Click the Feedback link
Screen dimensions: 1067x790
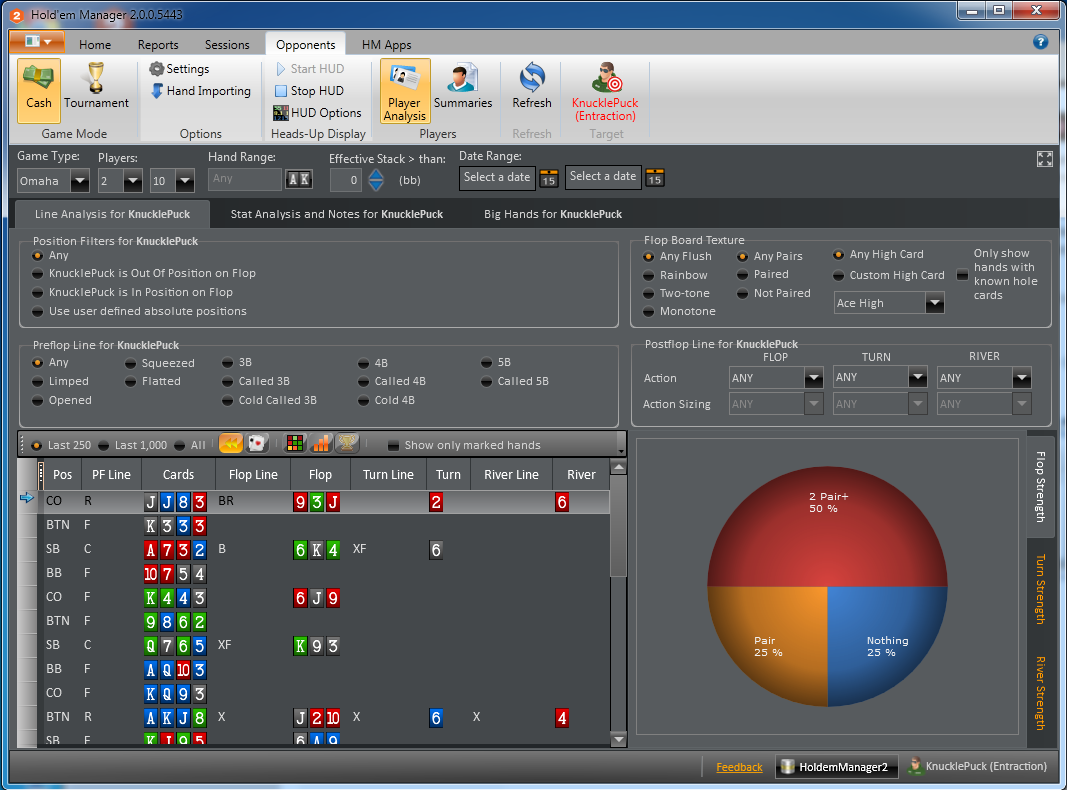pos(739,766)
